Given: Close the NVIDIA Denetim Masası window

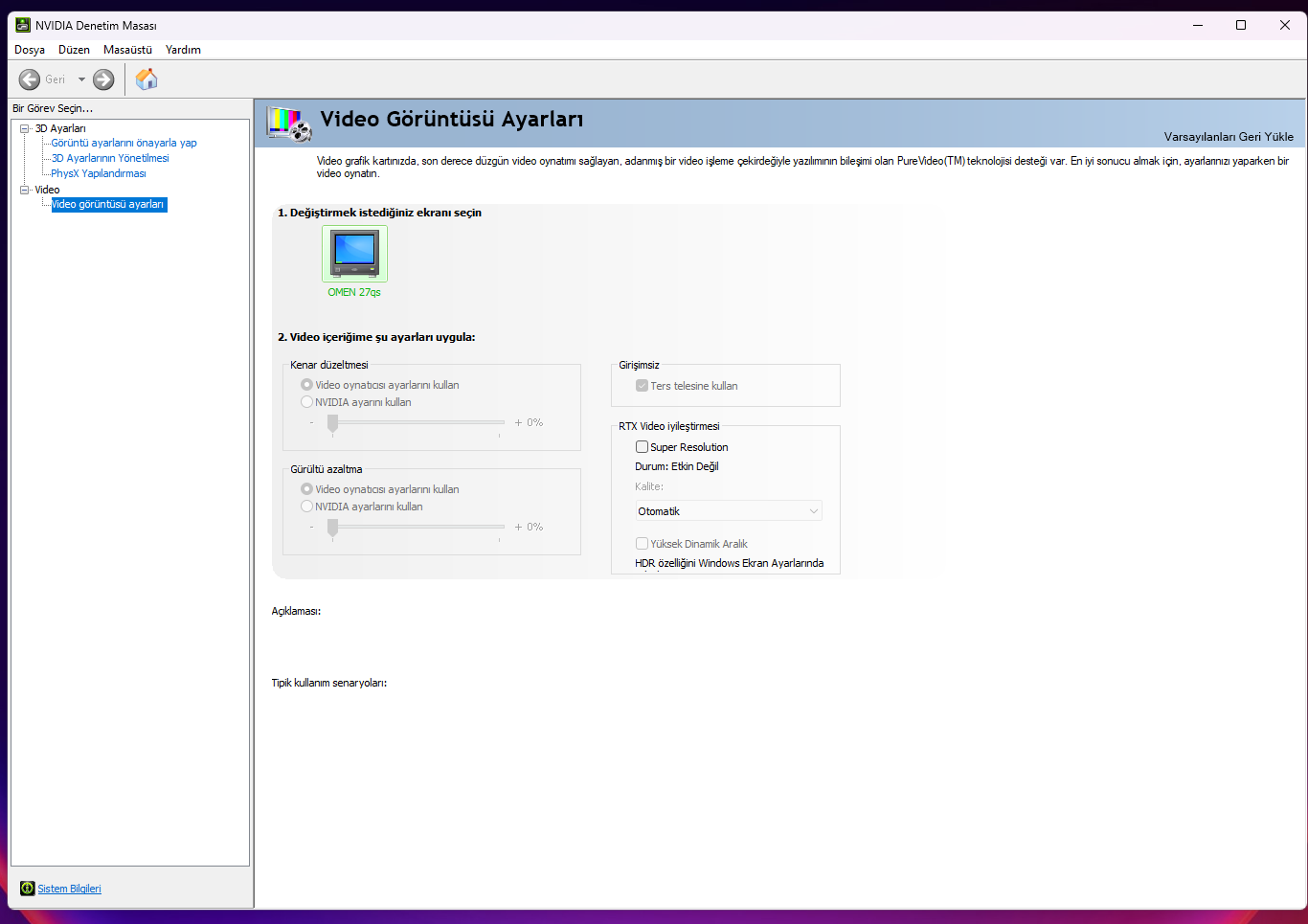Looking at the screenshot, I should tap(1285, 25).
